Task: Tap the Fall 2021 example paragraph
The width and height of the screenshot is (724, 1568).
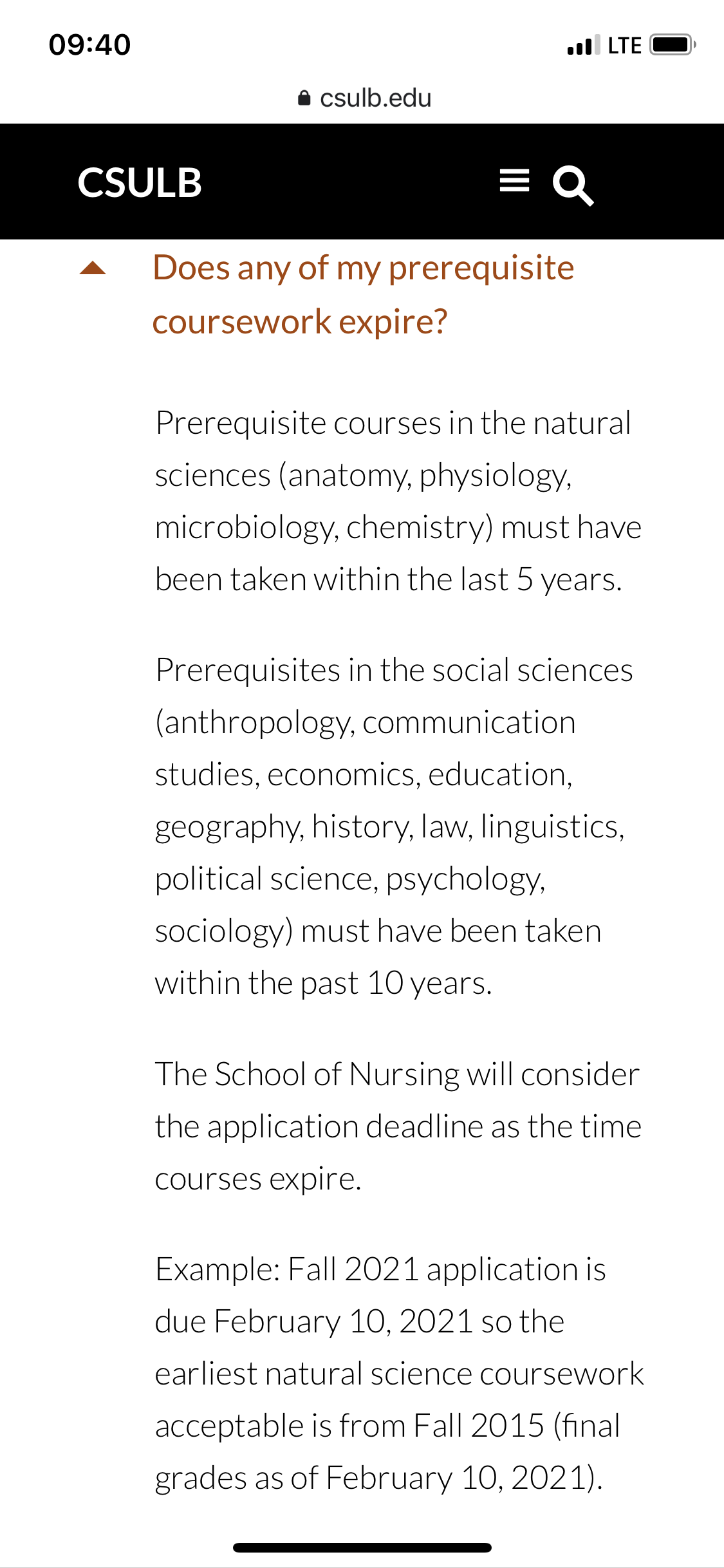Action: pos(399,1374)
